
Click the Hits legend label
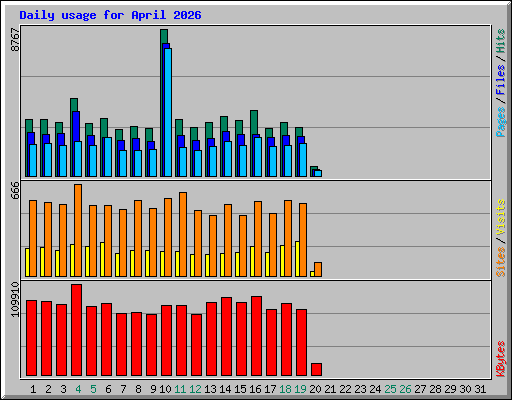tap(500, 41)
